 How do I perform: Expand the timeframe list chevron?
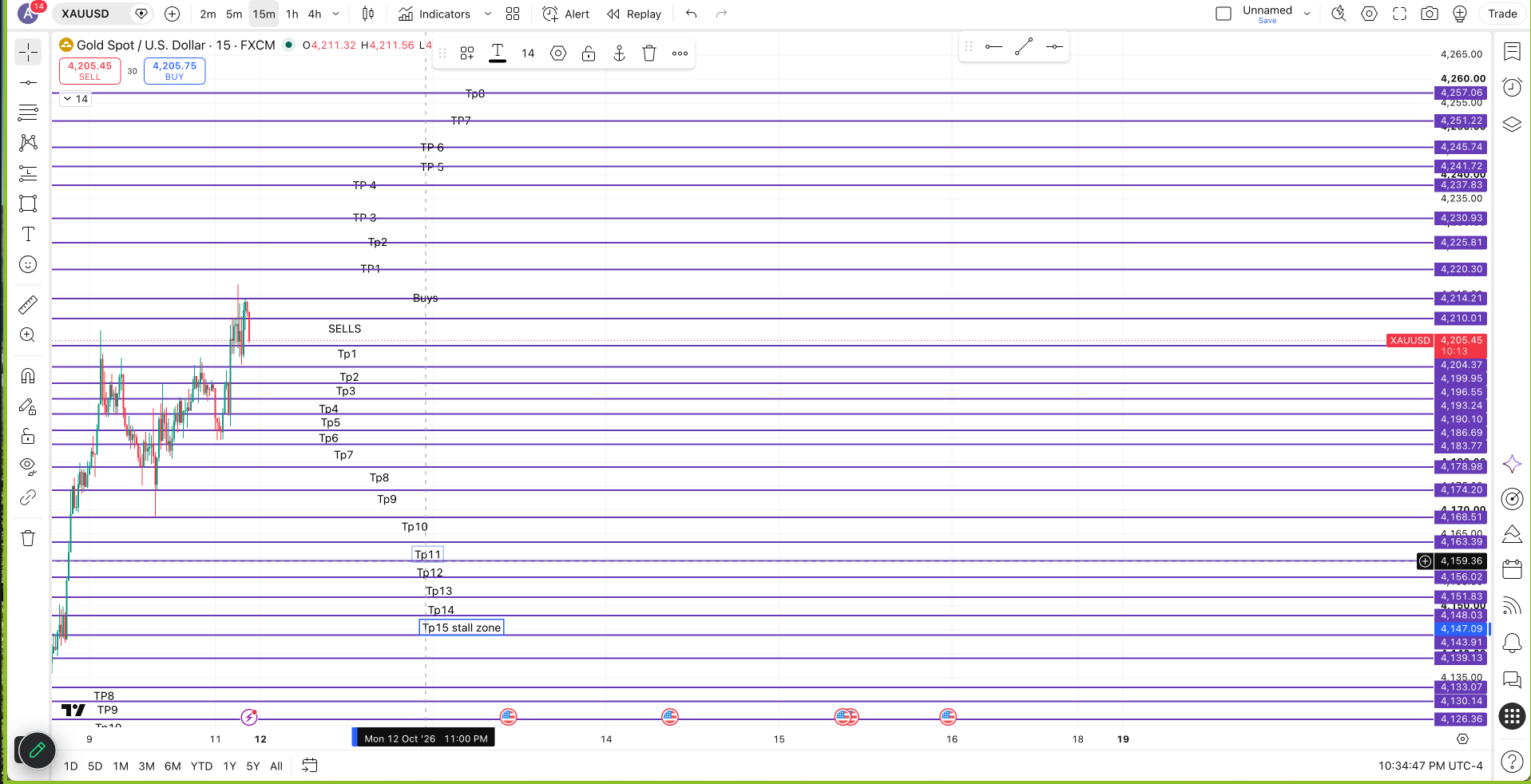[x=336, y=14]
